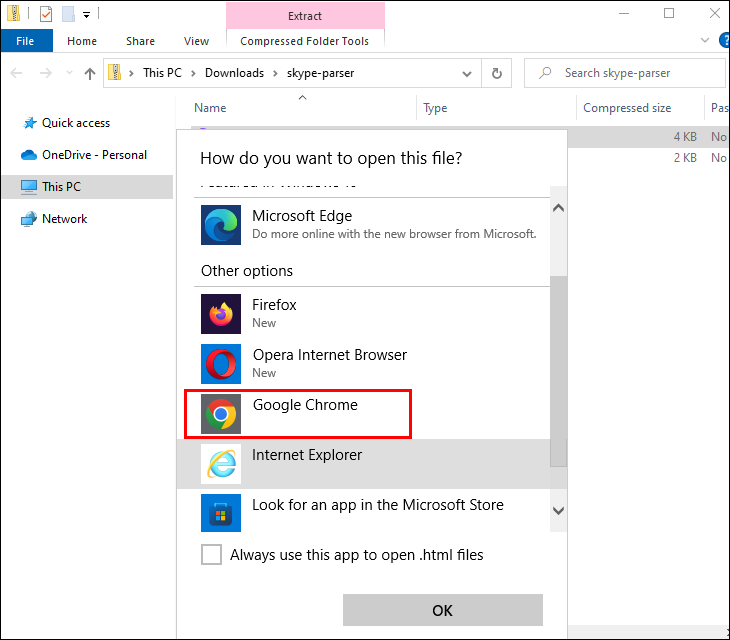The image size is (730, 640).
Task: Expand the address bar history dropdown
Action: coord(466,74)
